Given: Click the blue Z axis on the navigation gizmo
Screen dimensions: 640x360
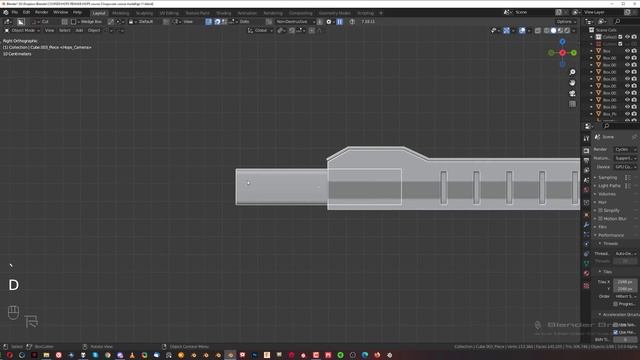Looking at the screenshot, I should point(562,42).
